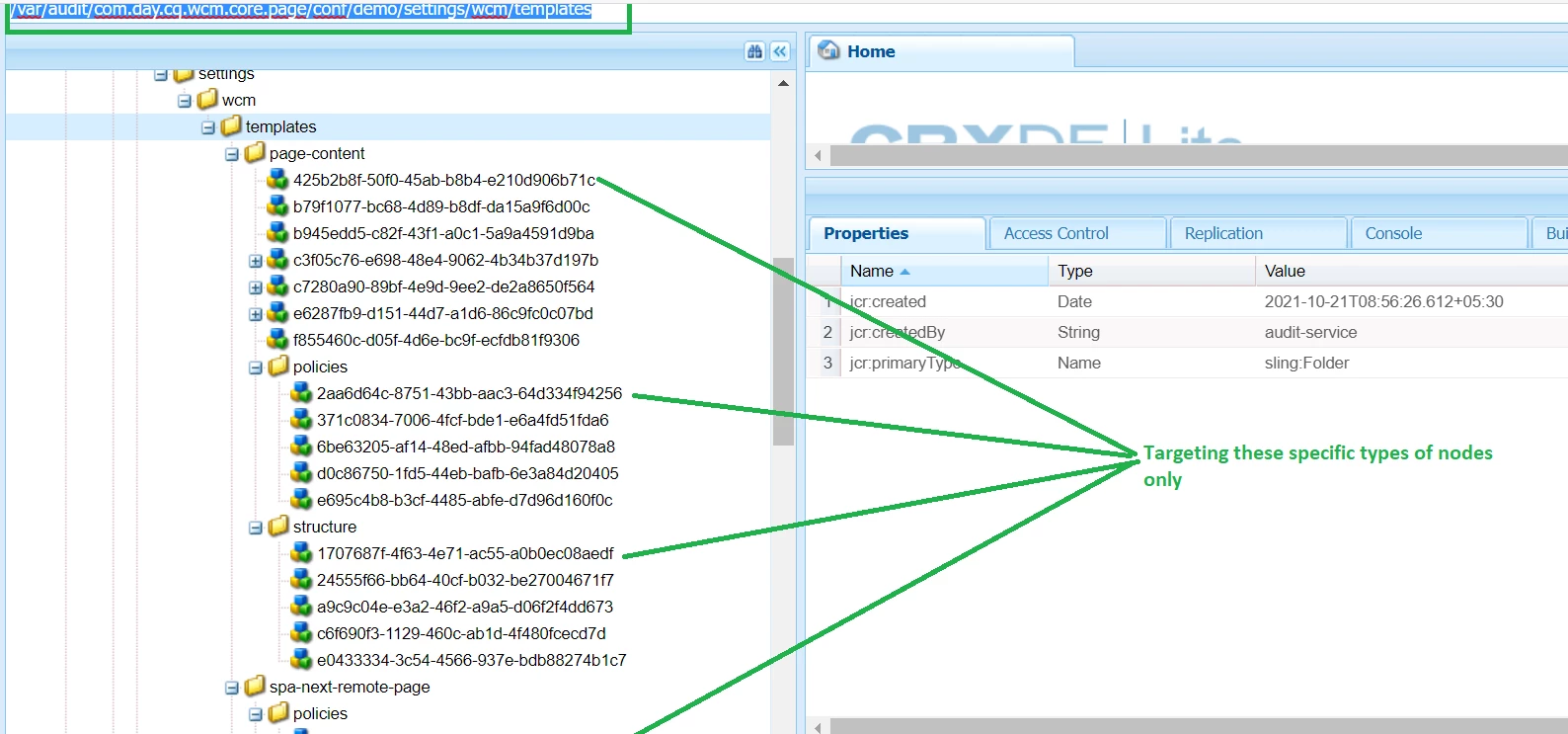The height and width of the screenshot is (734, 1568).
Task: Click left arrow of Home panel horizontal scrollbar
Action: pos(818,155)
